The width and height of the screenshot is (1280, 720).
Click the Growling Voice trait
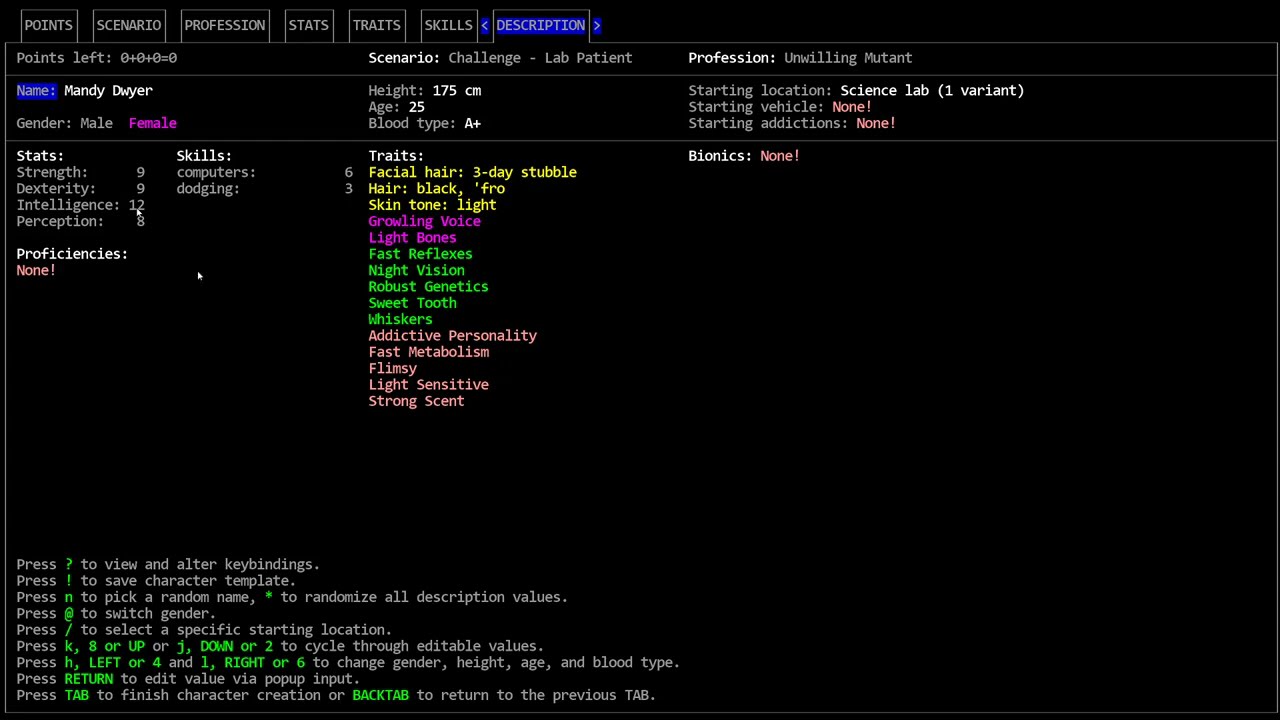pos(424,221)
